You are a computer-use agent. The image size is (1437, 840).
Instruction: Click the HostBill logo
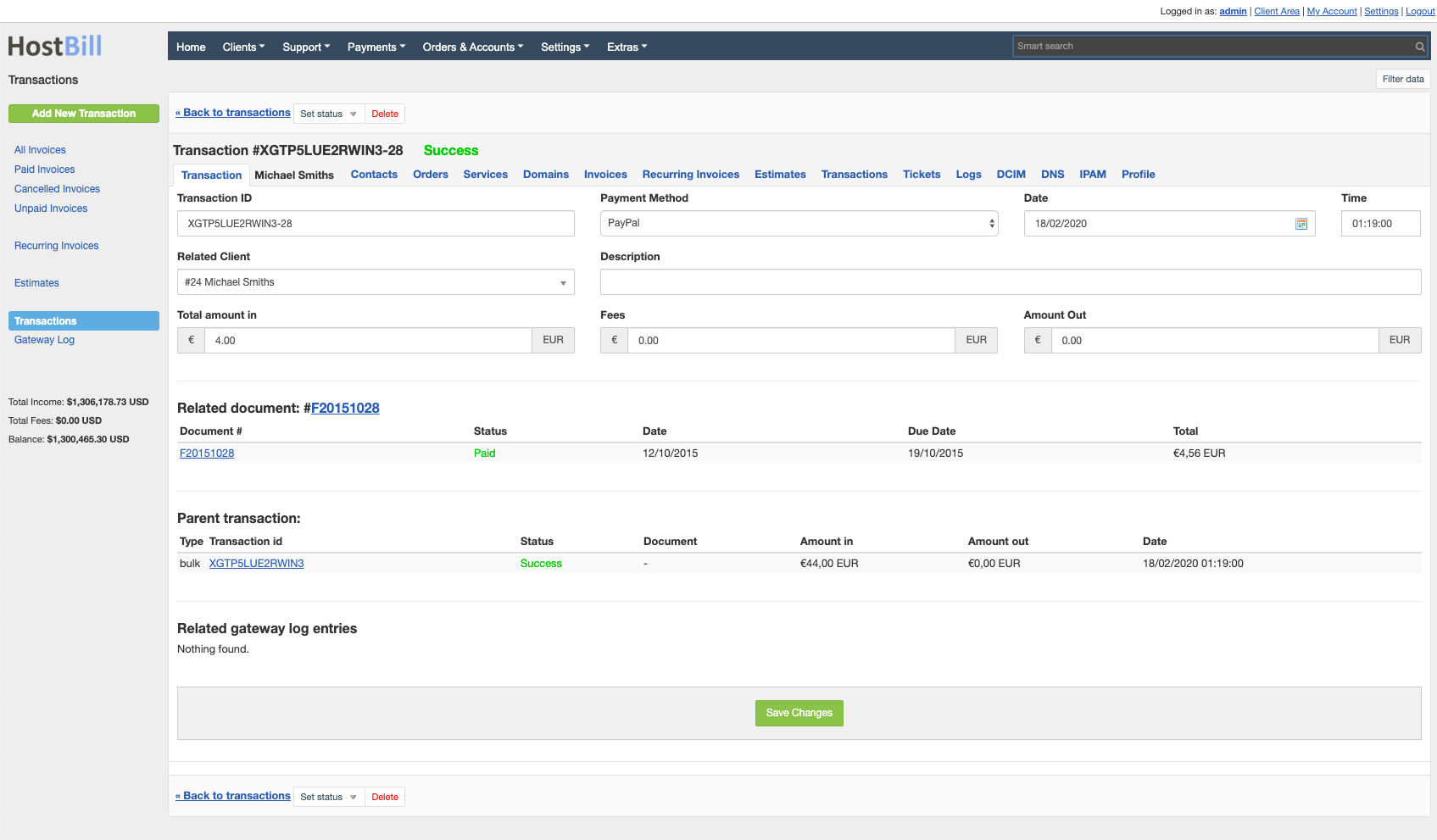click(x=54, y=47)
